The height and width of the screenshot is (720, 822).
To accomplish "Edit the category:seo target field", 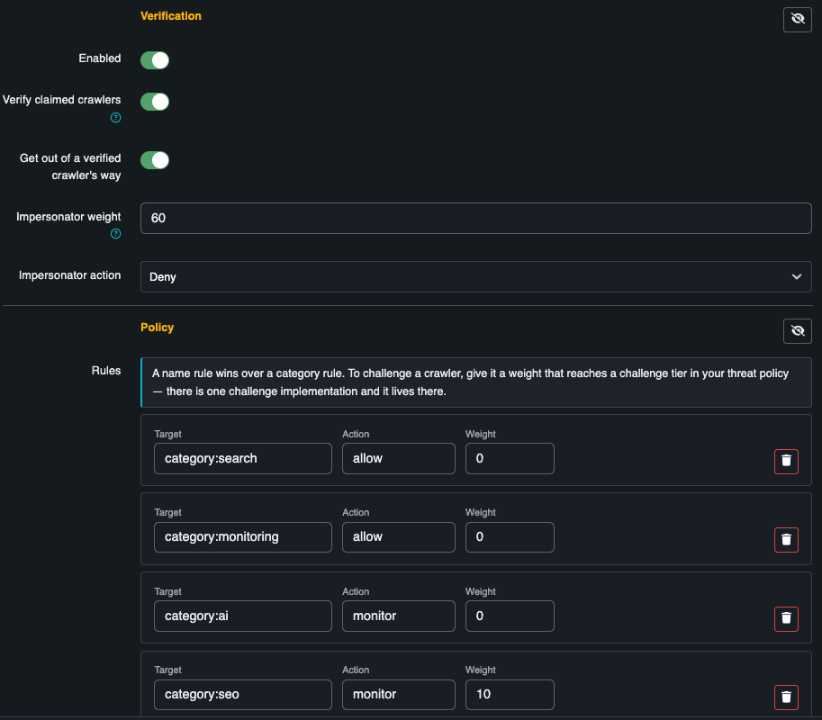I will pos(243,694).
